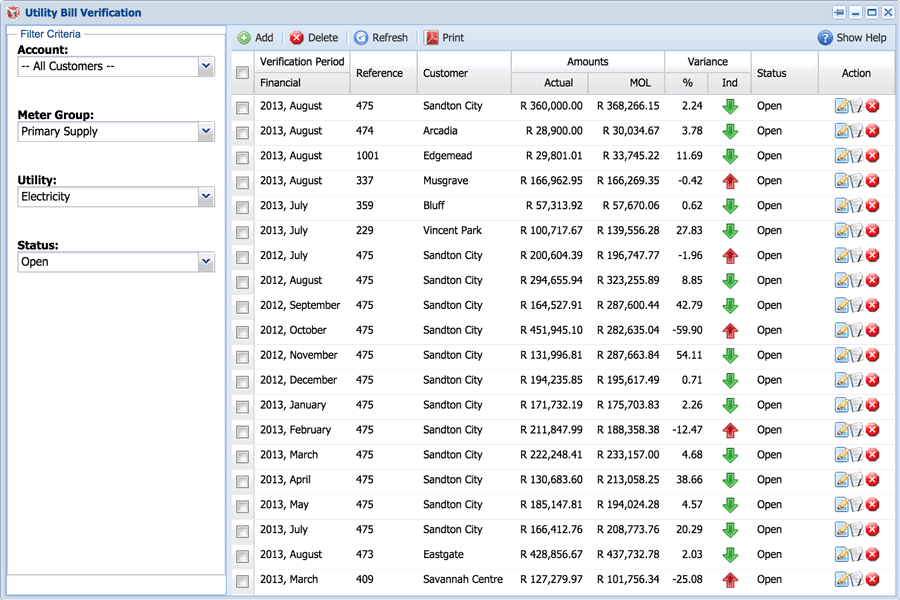Delete the Arcadia row using red X
The height and width of the screenshot is (600, 900).
point(872,131)
